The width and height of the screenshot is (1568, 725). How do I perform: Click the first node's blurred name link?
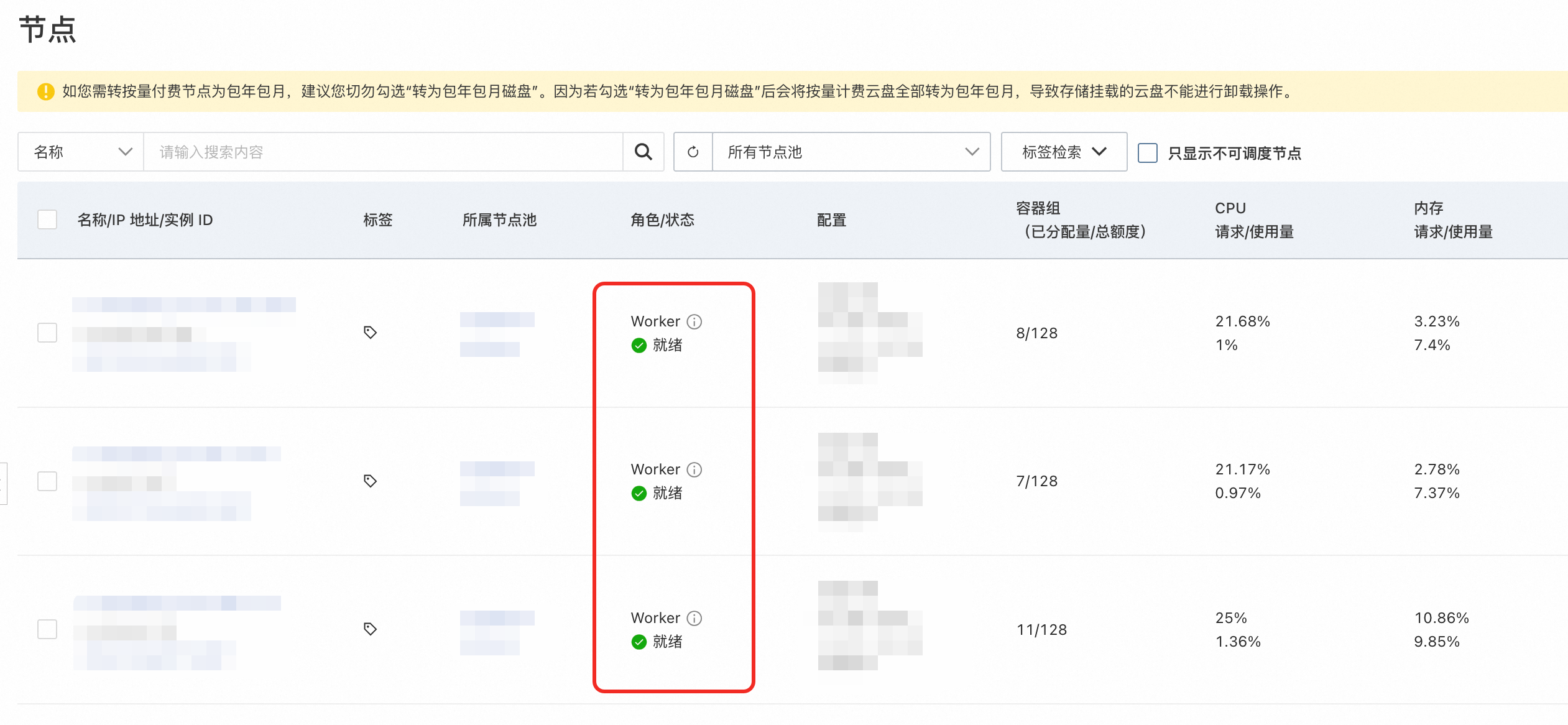tap(183, 305)
